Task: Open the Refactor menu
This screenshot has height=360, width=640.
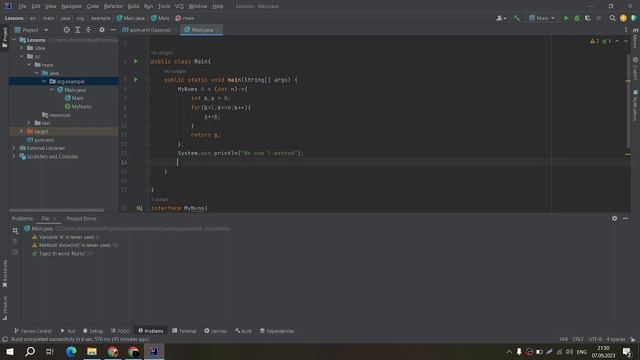Action: [x=113, y=6]
